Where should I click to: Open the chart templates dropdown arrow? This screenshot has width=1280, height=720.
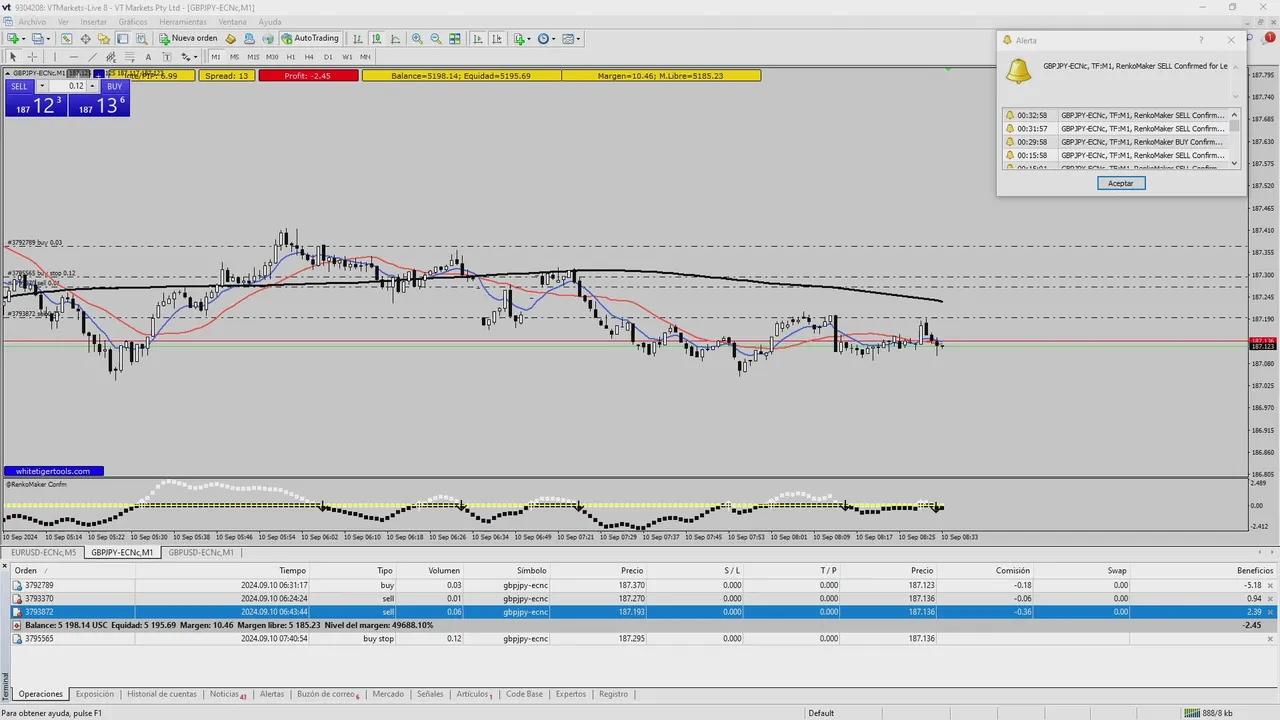[x=579, y=39]
